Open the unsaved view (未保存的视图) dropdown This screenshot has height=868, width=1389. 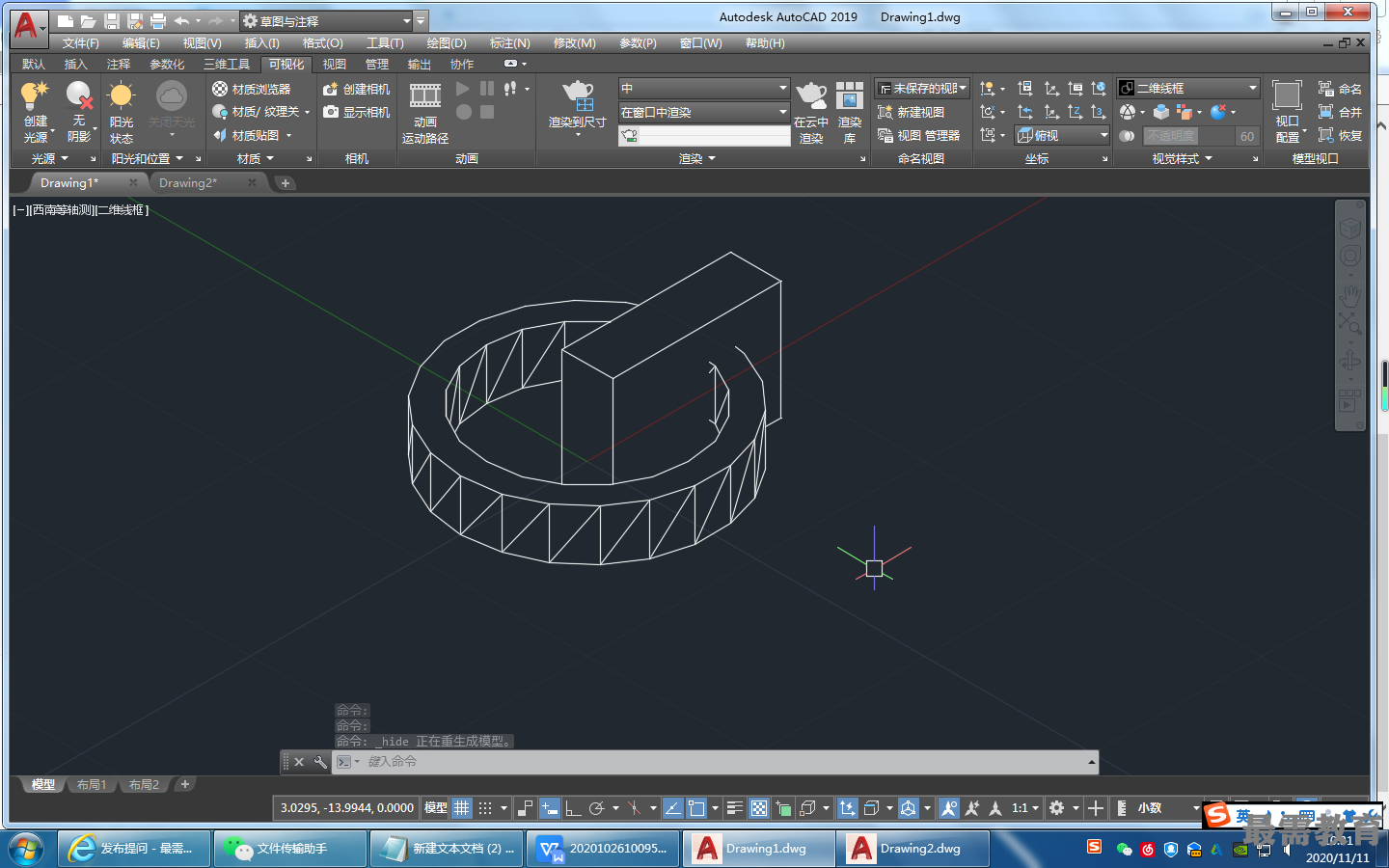[922, 88]
